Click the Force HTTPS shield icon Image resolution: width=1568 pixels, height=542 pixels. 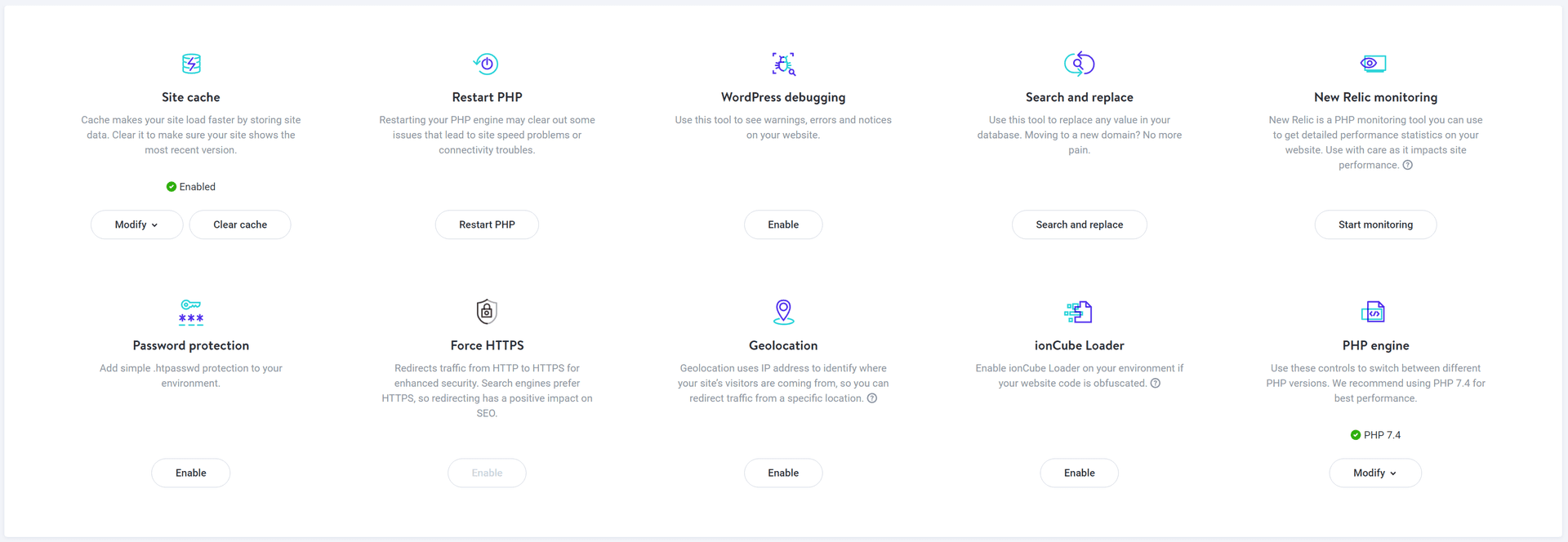pyautogui.click(x=487, y=311)
